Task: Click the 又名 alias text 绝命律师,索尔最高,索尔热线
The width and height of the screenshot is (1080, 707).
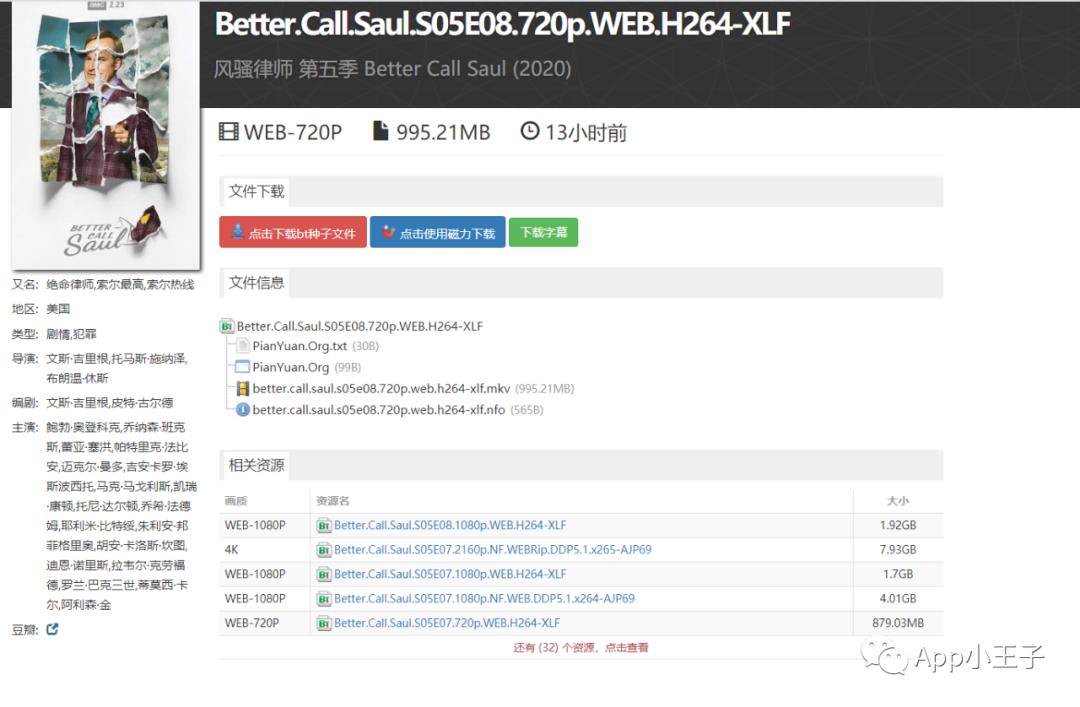Action: point(120,285)
